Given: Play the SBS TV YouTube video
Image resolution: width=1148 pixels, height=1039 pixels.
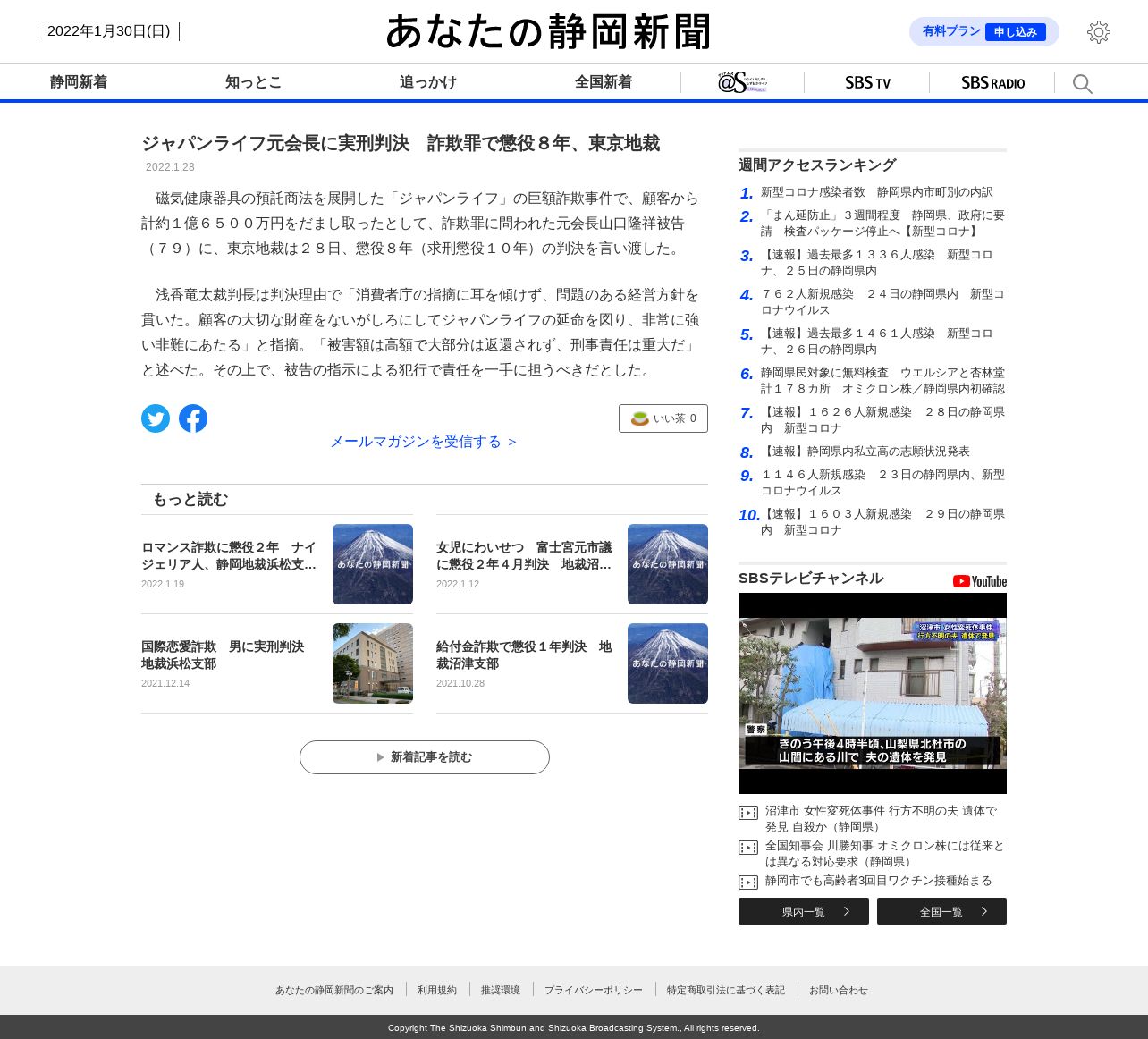Looking at the screenshot, I should coord(873,693).
